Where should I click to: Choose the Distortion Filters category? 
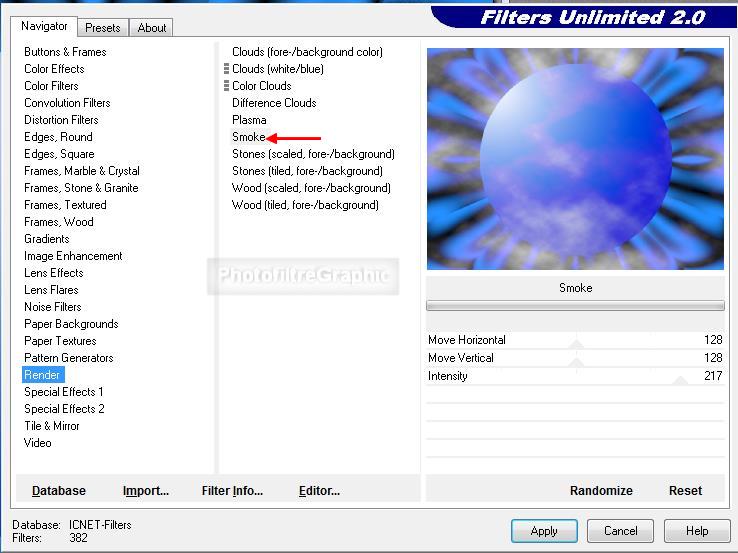tap(61, 120)
